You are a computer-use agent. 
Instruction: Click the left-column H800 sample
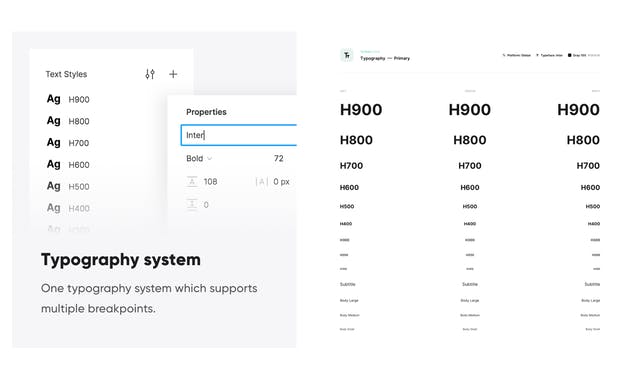[356, 140]
